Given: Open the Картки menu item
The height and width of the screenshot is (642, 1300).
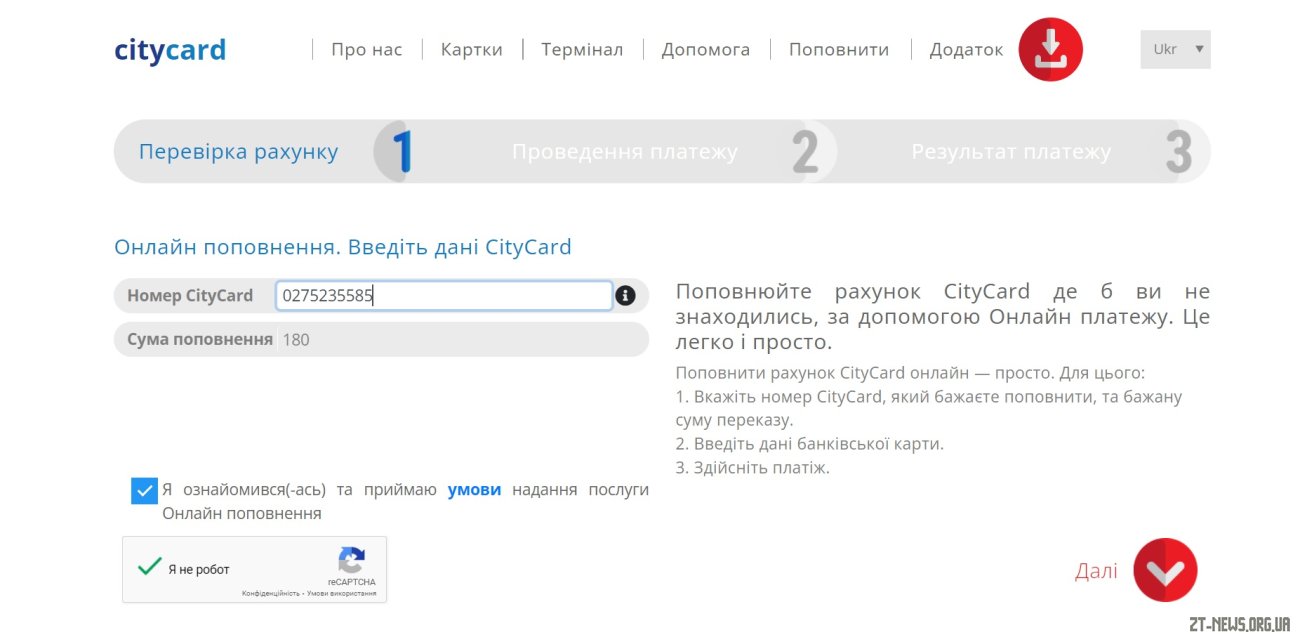Looking at the screenshot, I should click(472, 49).
